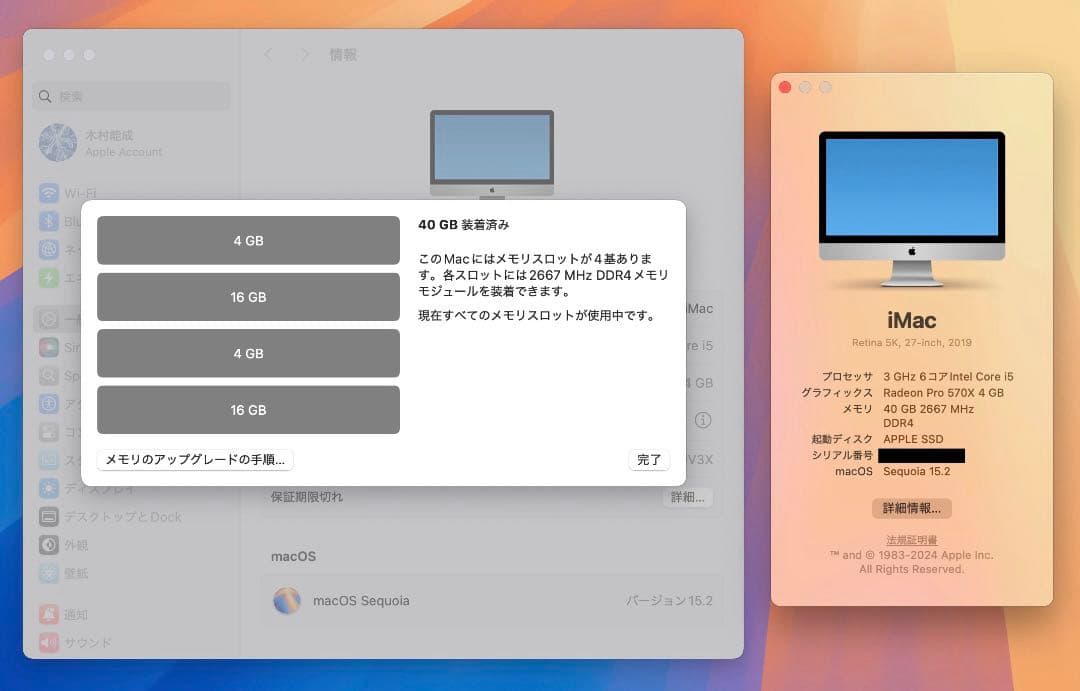Viewport: 1080px width, 691px height.
Task: Click the 検索 search field
Action: pos(130,95)
